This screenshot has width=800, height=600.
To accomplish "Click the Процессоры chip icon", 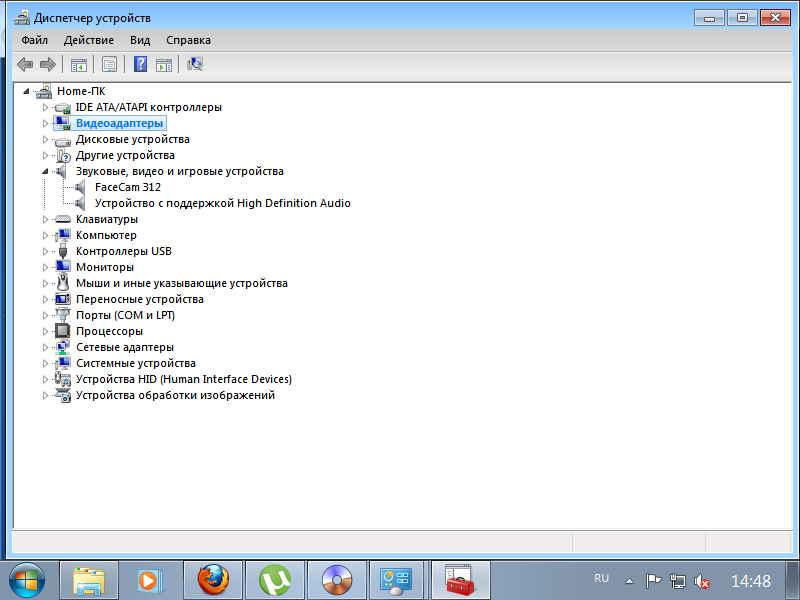I will pos(63,331).
